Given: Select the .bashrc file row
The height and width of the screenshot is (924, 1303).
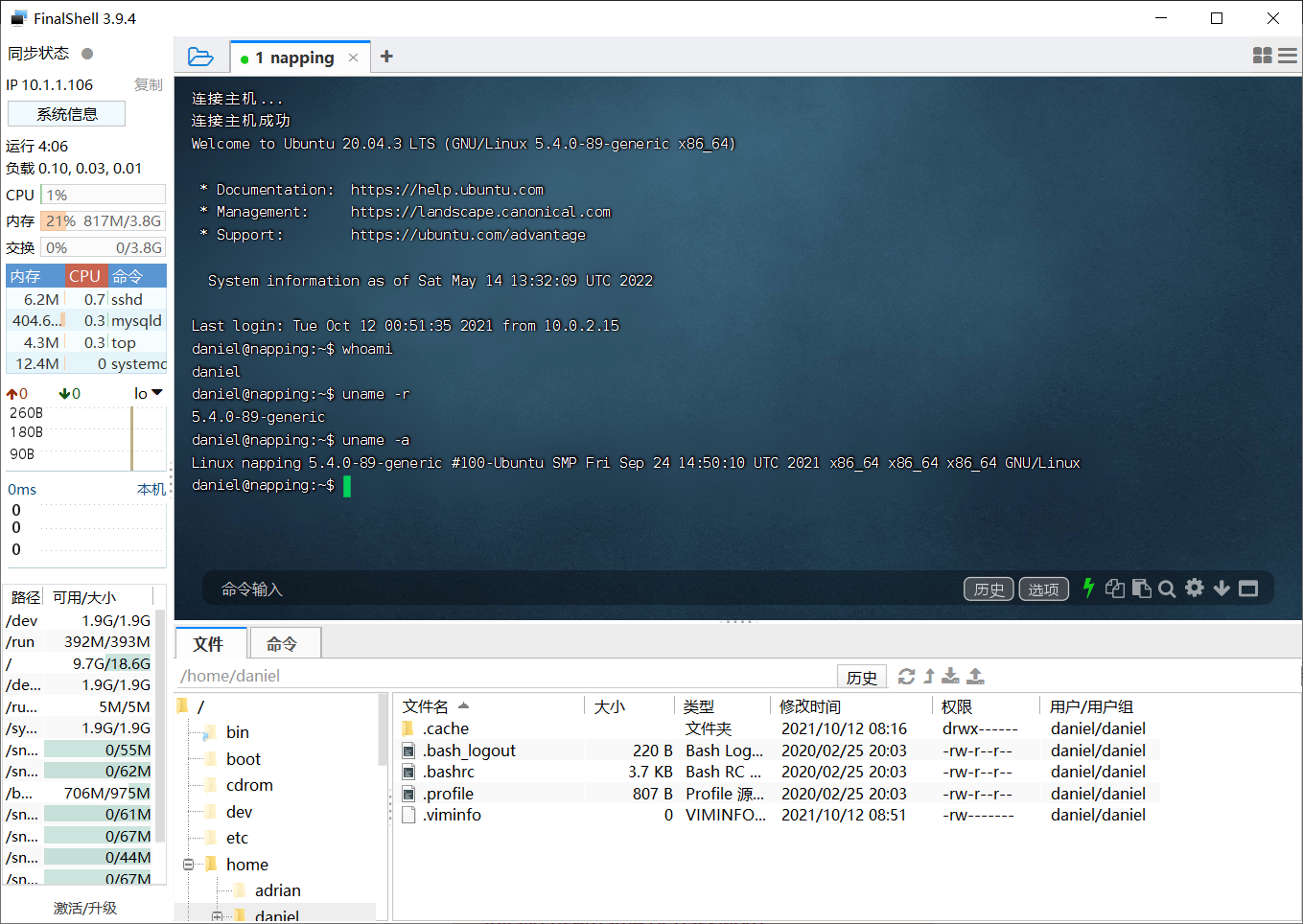Looking at the screenshot, I should (776, 772).
